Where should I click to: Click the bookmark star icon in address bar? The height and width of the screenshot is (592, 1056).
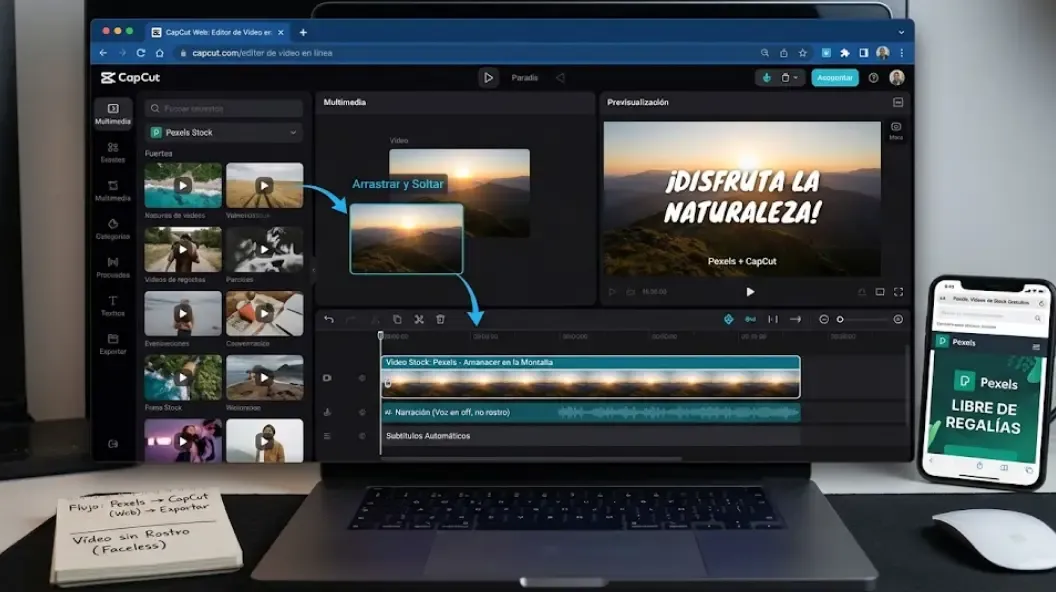803,53
